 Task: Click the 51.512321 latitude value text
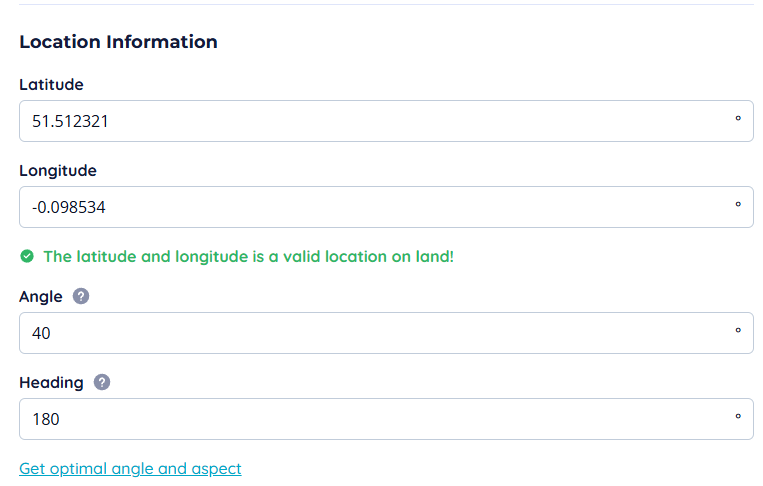click(x=70, y=122)
